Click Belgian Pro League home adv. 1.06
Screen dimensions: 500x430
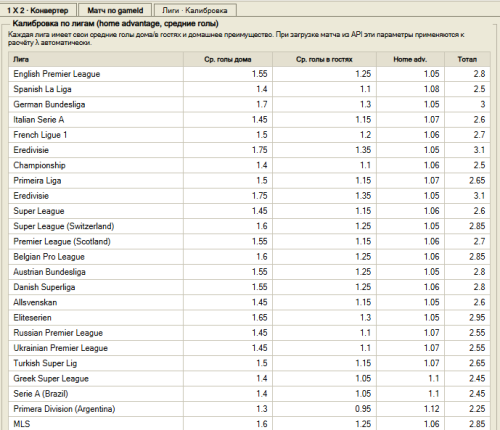click(x=411, y=257)
